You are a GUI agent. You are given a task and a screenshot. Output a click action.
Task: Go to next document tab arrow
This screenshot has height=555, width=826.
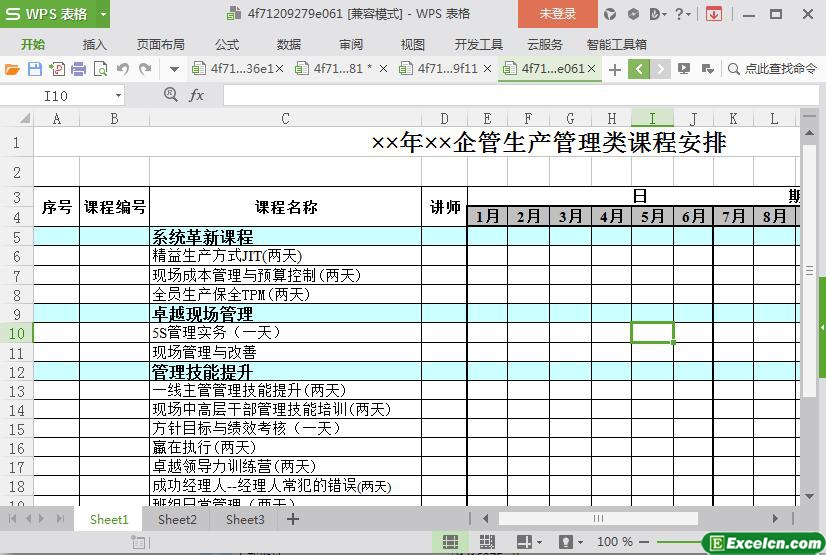tap(660, 68)
